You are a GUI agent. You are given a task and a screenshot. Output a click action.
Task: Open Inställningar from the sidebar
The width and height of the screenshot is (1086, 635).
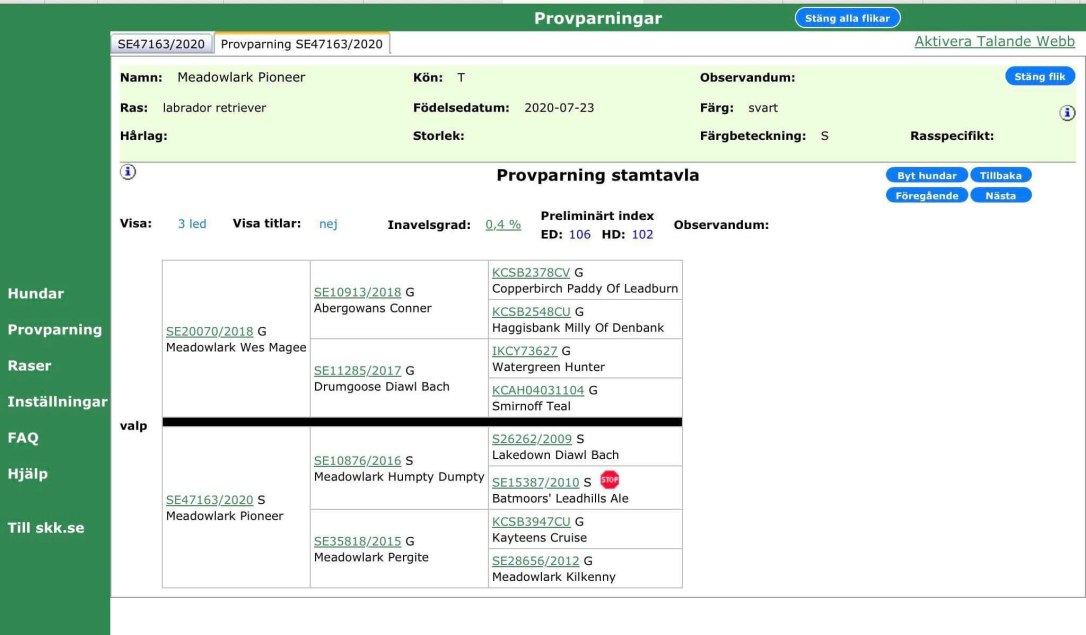[x=57, y=402]
